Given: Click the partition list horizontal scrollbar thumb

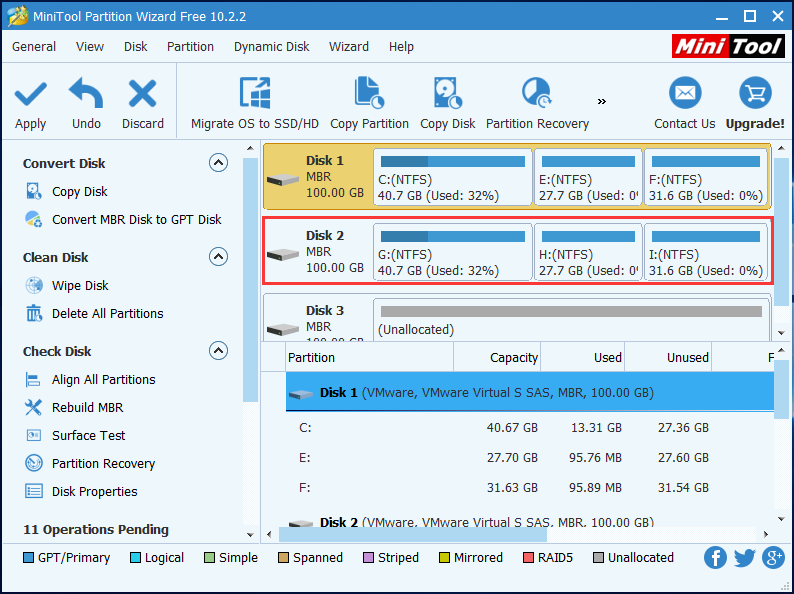Looking at the screenshot, I should 413,535.
